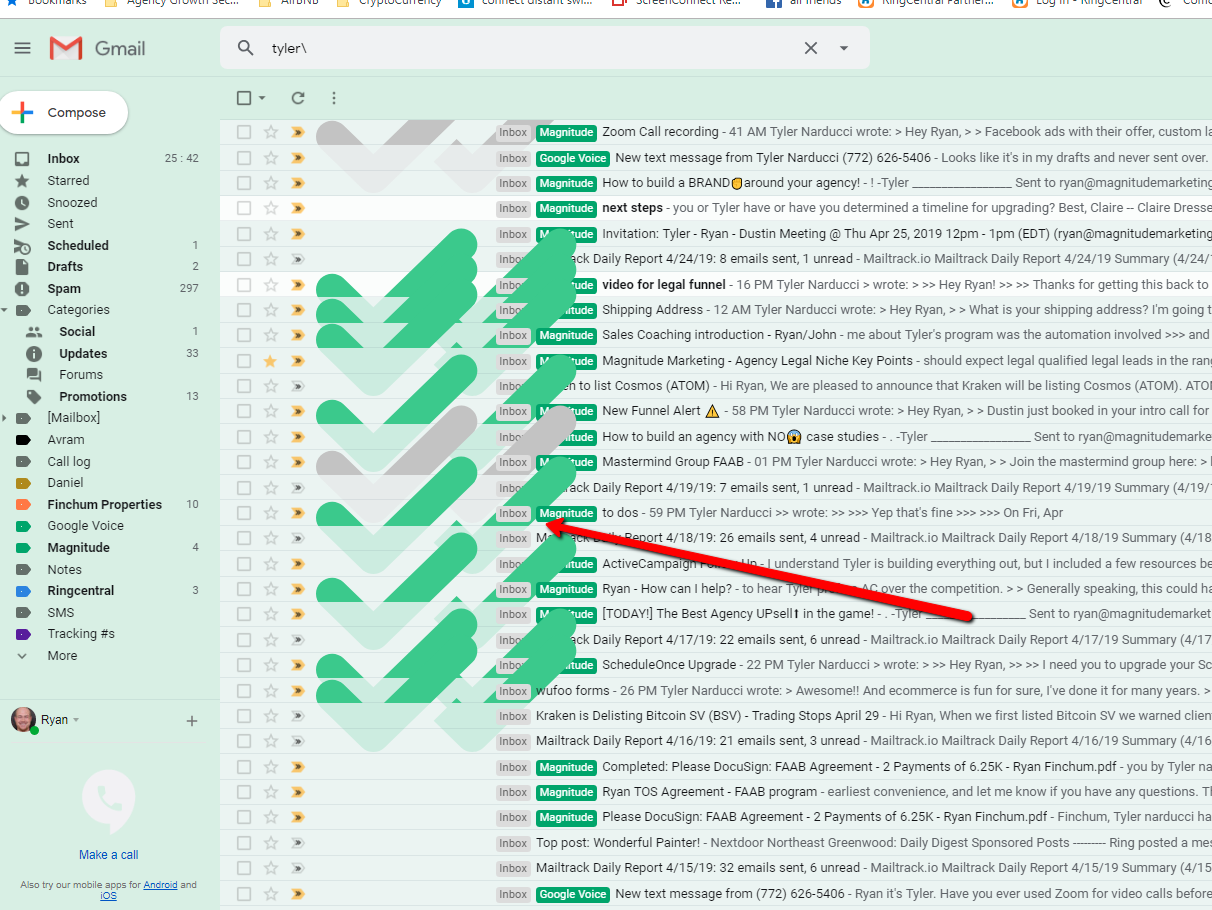This screenshot has width=1212, height=910.
Task: Click the plus icon next to Ryan
Action: click(x=192, y=721)
